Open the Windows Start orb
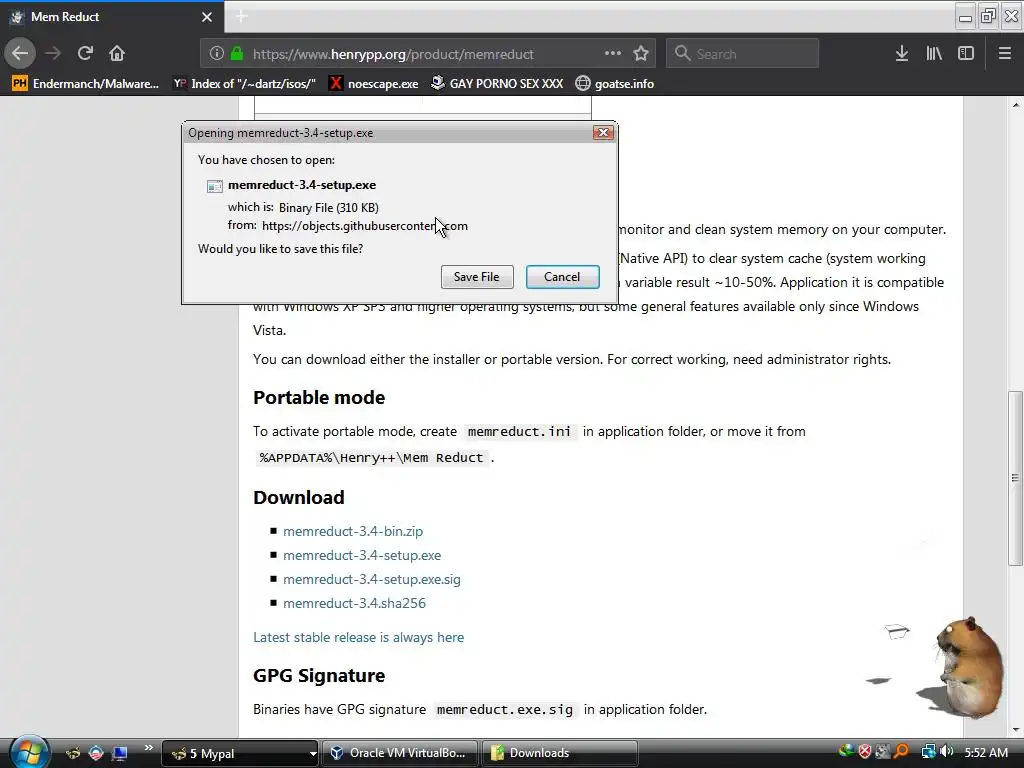Image resolution: width=1024 pixels, height=768 pixels. (29, 752)
